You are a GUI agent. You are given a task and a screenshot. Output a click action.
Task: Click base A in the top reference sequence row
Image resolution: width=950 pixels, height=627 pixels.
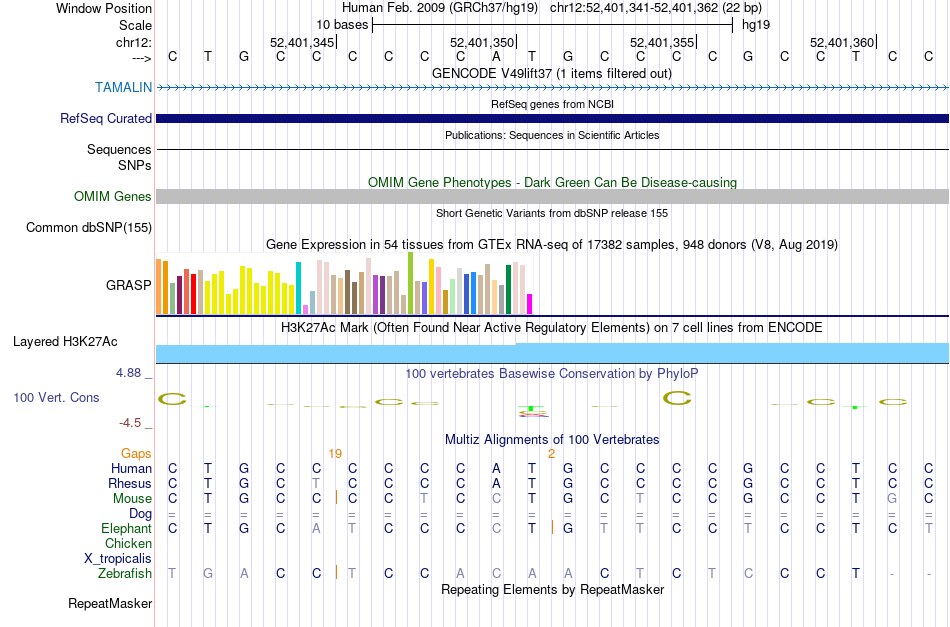pyautogui.click(x=496, y=57)
